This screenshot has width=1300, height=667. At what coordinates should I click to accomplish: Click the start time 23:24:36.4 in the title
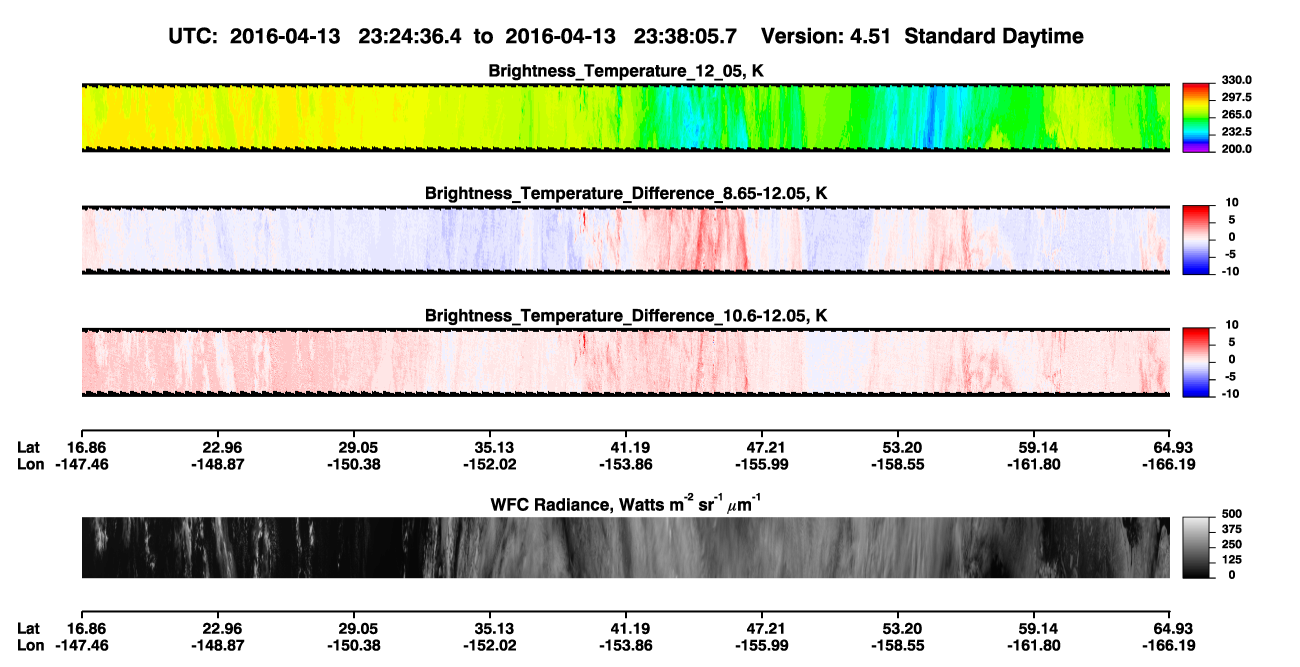409,36
